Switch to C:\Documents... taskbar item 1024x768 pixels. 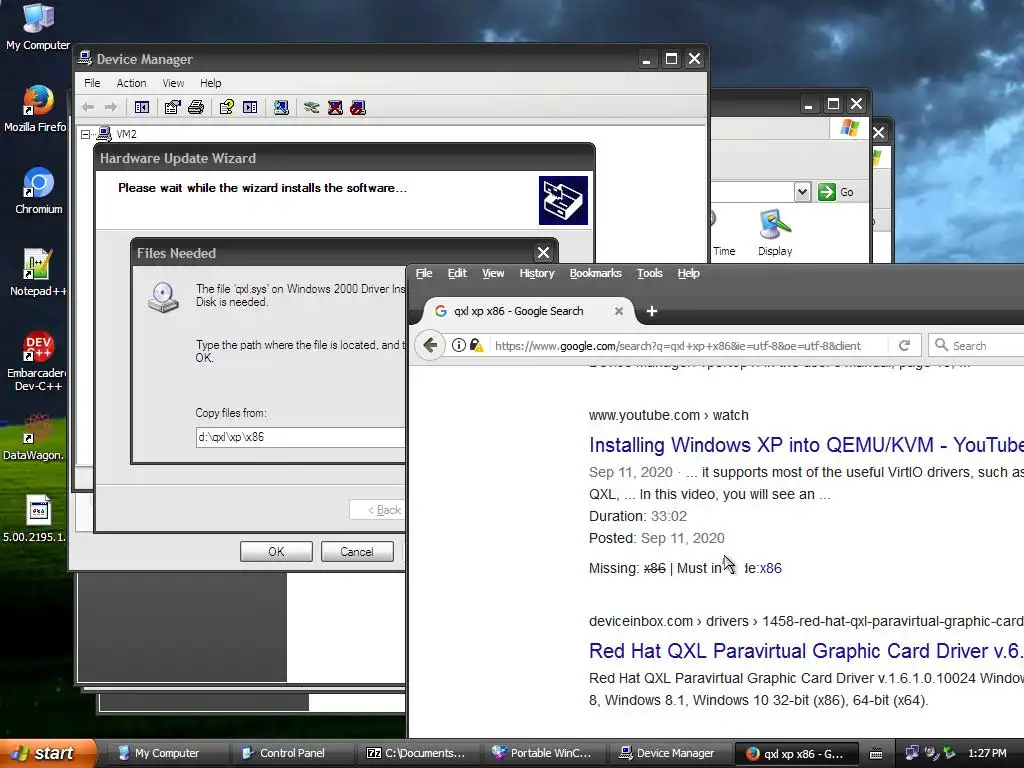418,753
